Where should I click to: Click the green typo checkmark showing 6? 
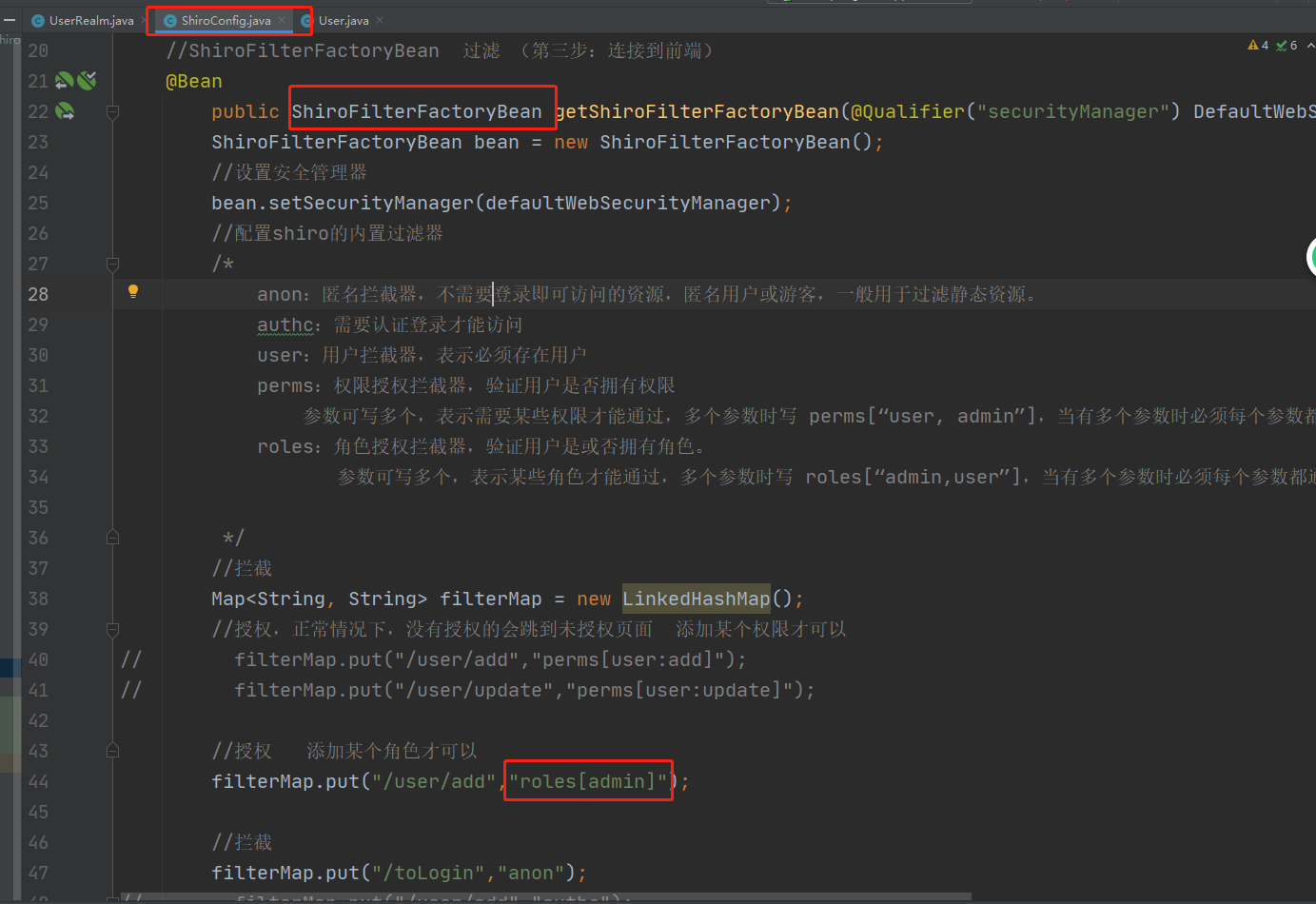(1281, 46)
